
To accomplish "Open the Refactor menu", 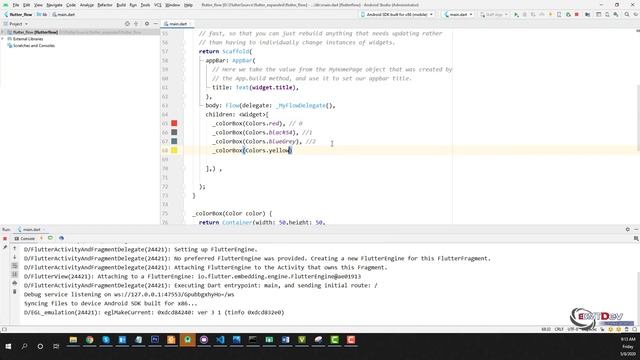I will tap(105, 5).
